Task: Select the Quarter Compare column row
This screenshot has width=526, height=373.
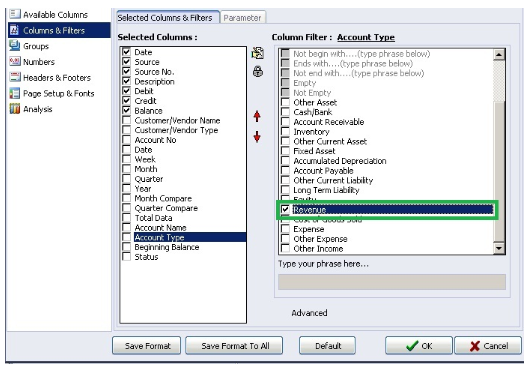Action: pyautogui.click(x=183, y=208)
